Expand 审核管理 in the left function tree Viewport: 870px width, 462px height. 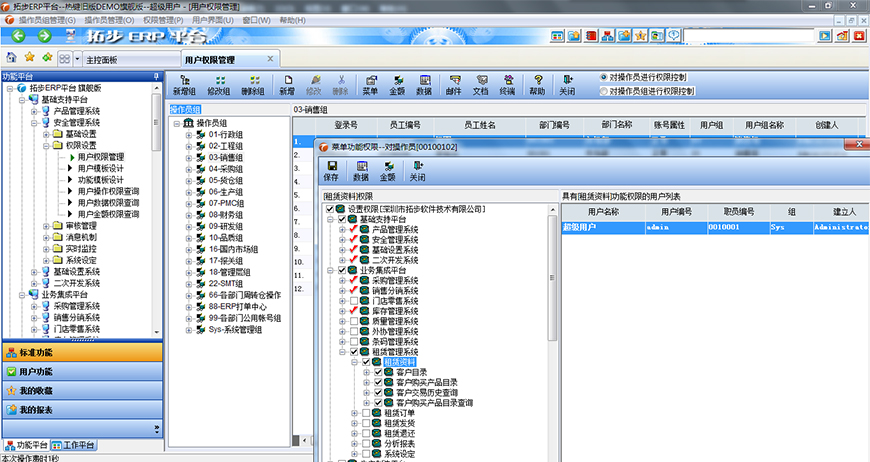(x=46, y=226)
